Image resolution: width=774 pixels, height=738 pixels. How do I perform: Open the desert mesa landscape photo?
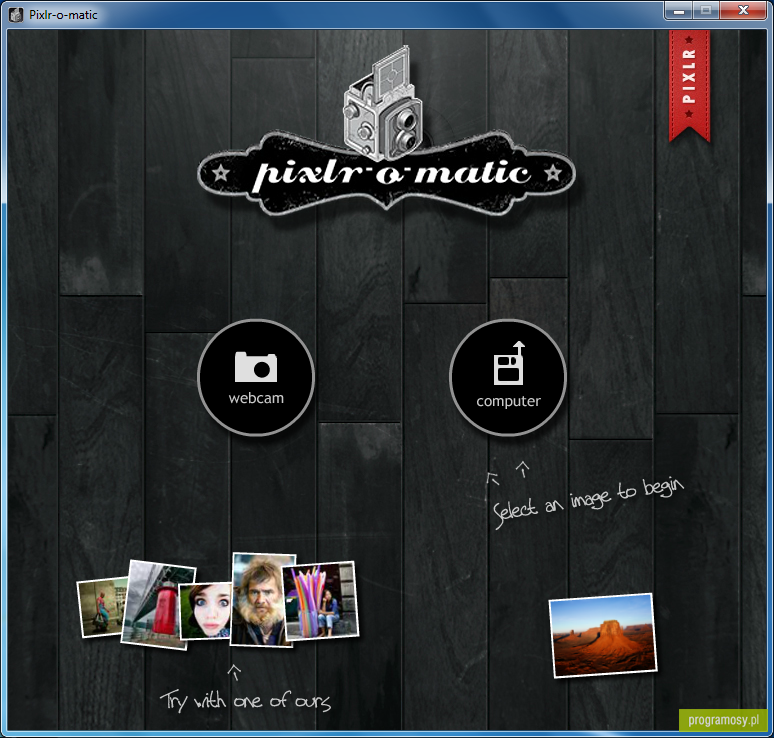[x=603, y=635]
